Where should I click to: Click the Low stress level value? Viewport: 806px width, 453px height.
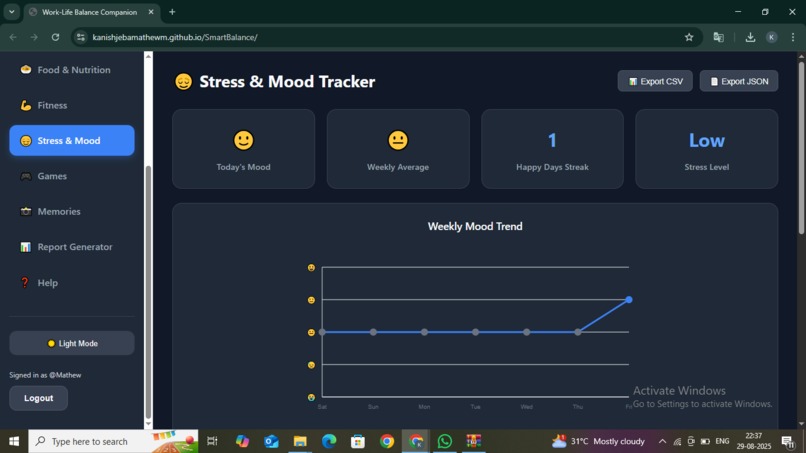[707, 140]
